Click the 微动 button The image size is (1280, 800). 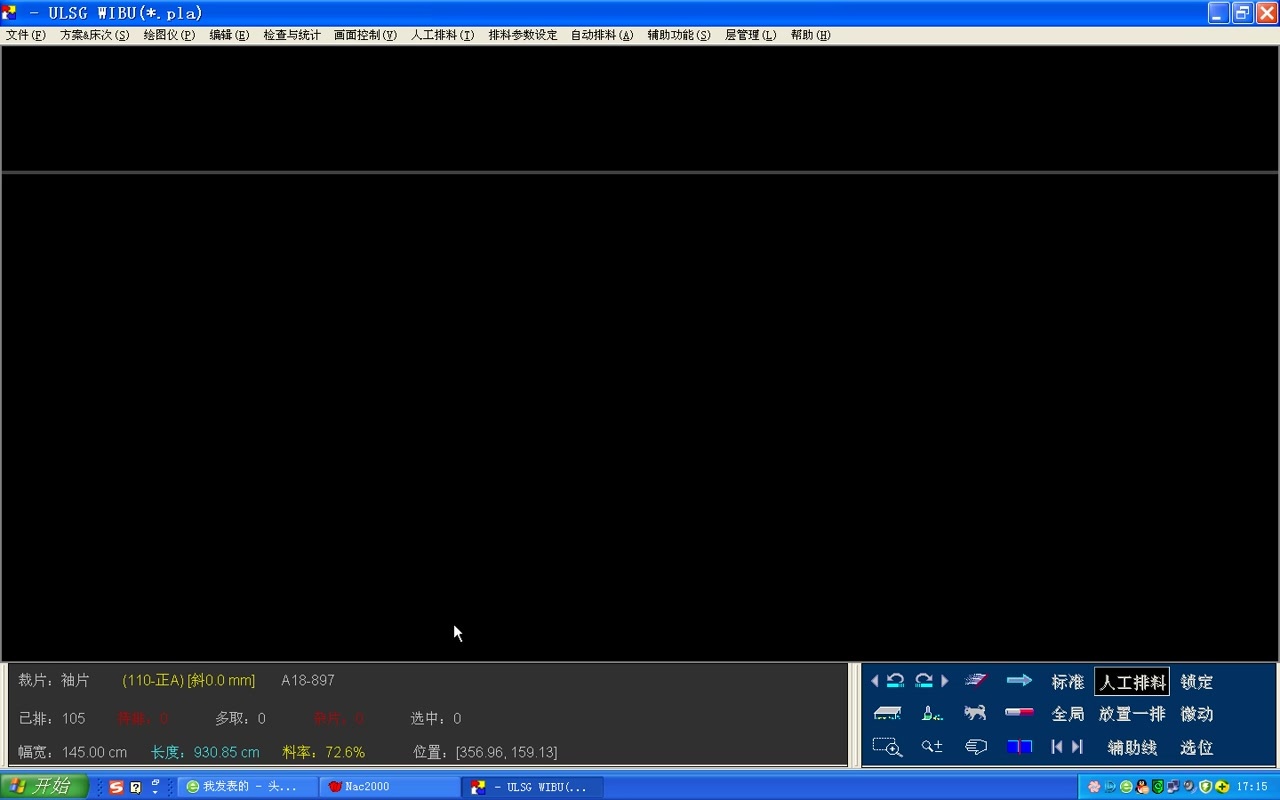(x=1196, y=714)
